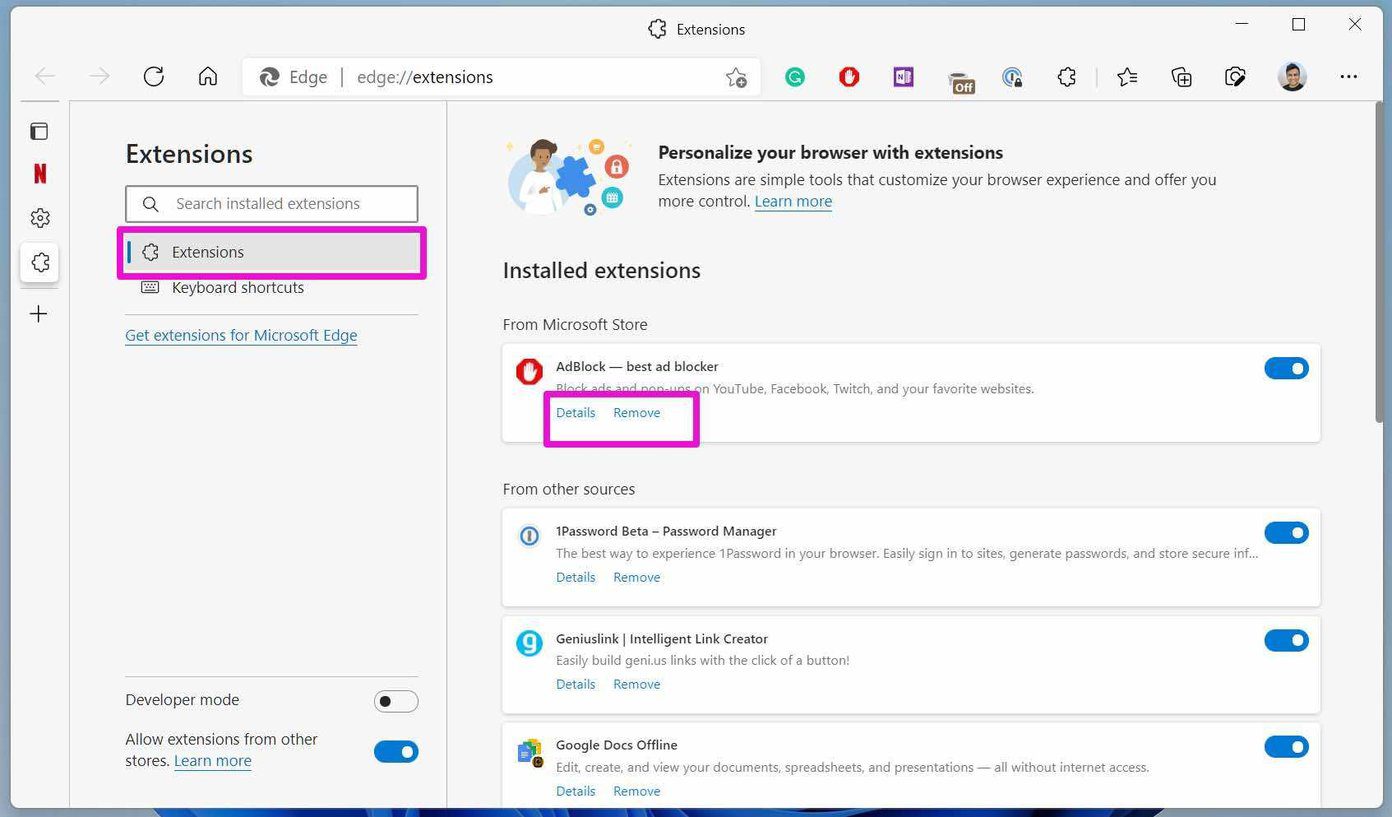
Task: Turn on Developer mode
Action: point(396,701)
